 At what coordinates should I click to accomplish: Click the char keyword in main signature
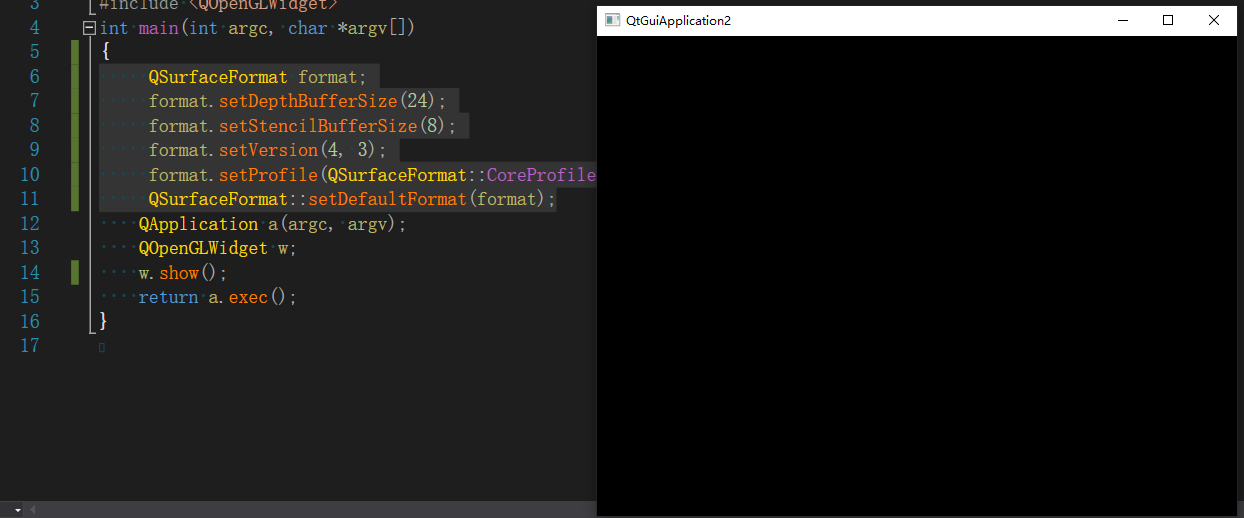308,28
